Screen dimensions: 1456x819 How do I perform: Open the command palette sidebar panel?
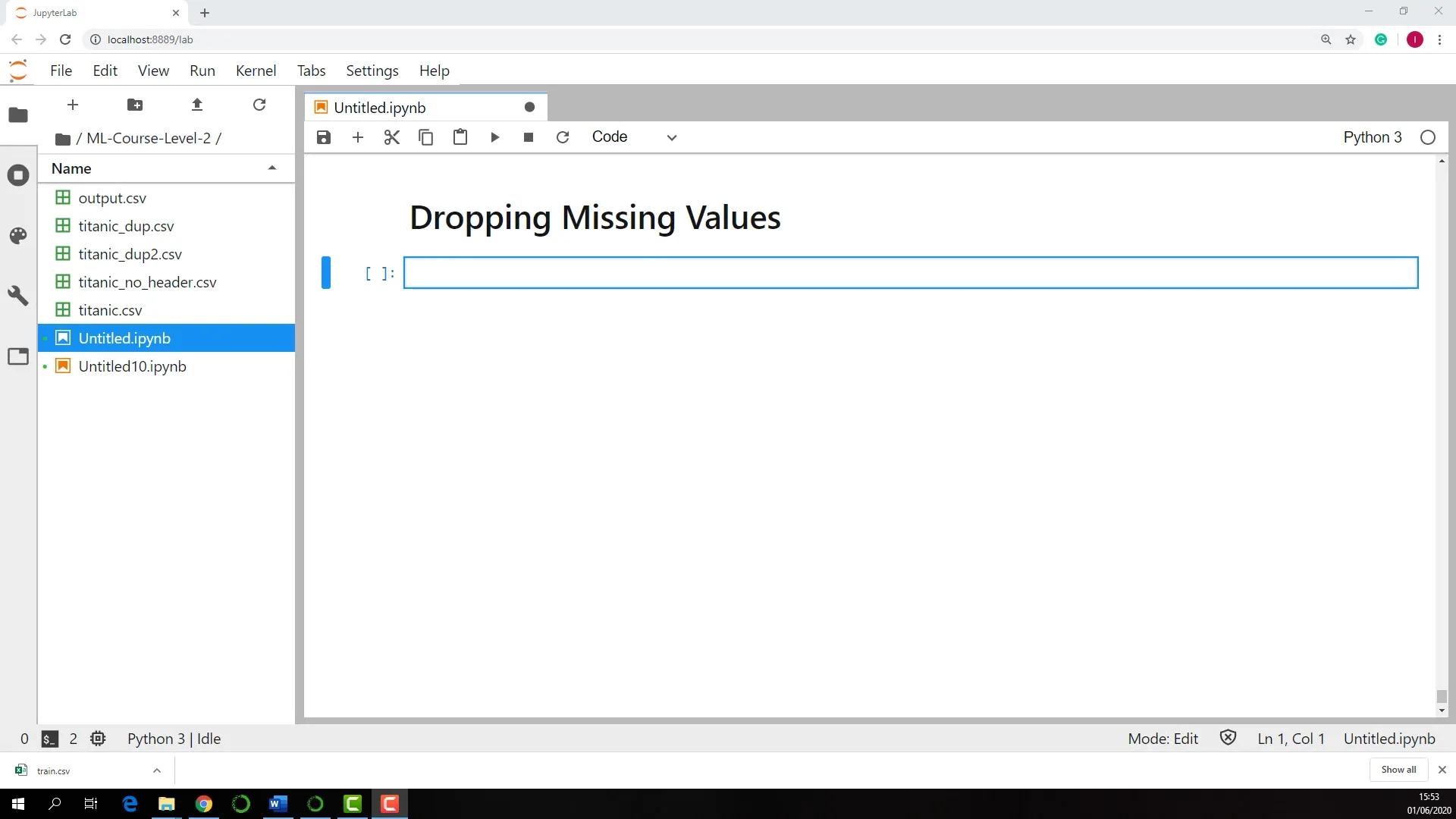click(x=18, y=236)
